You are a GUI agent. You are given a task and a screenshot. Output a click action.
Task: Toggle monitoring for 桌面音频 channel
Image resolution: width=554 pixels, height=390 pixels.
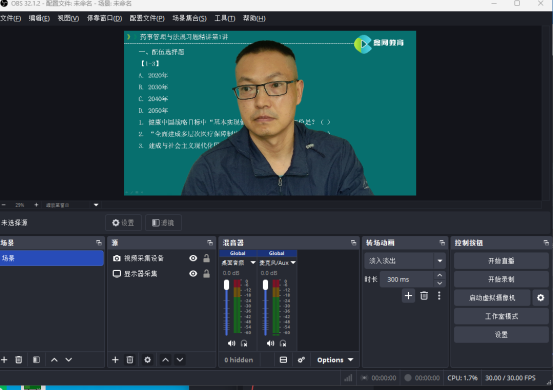click(244, 343)
